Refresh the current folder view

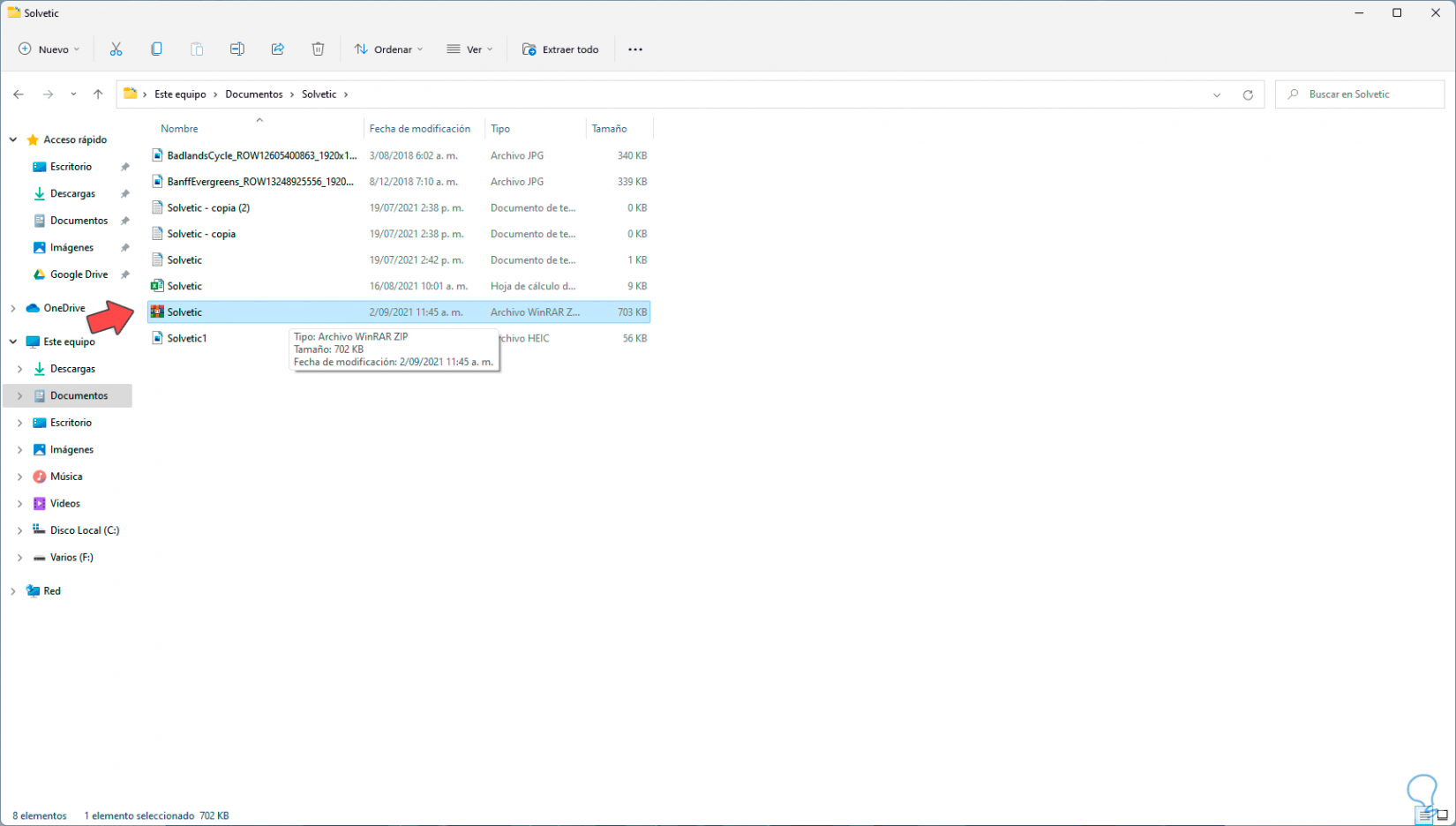(x=1248, y=94)
